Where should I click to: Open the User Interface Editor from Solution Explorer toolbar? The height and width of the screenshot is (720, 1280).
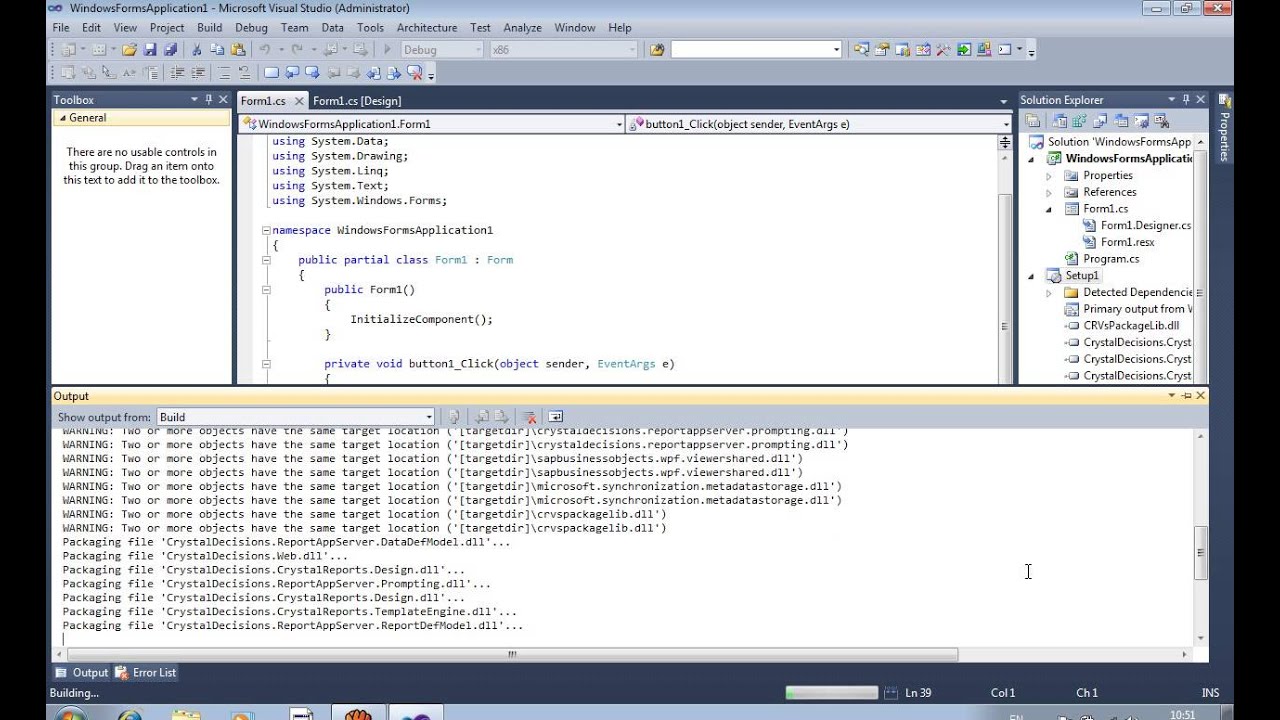tap(1121, 121)
